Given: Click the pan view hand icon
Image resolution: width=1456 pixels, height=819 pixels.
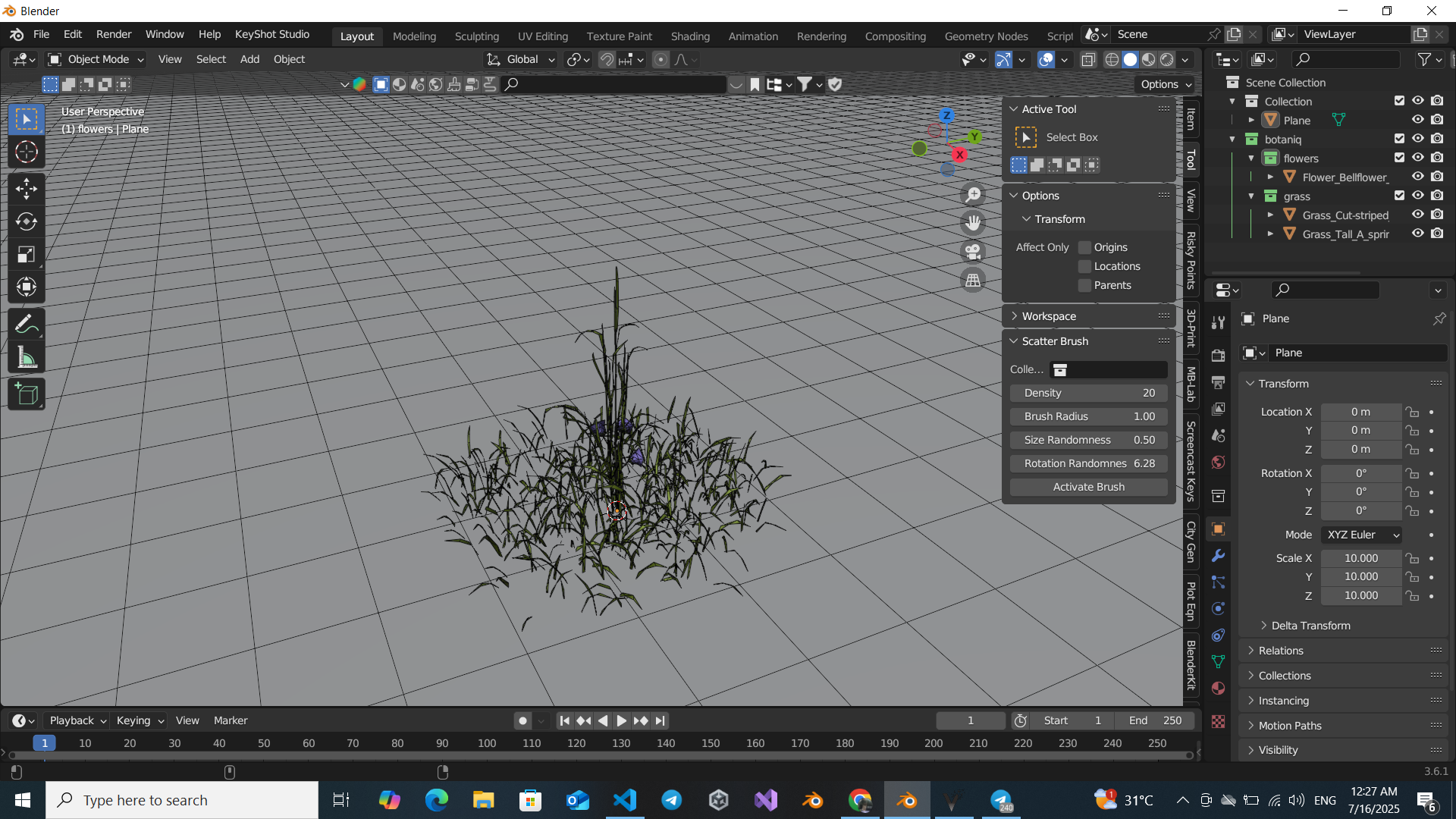Looking at the screenshot, I should [x=973, y=223].
